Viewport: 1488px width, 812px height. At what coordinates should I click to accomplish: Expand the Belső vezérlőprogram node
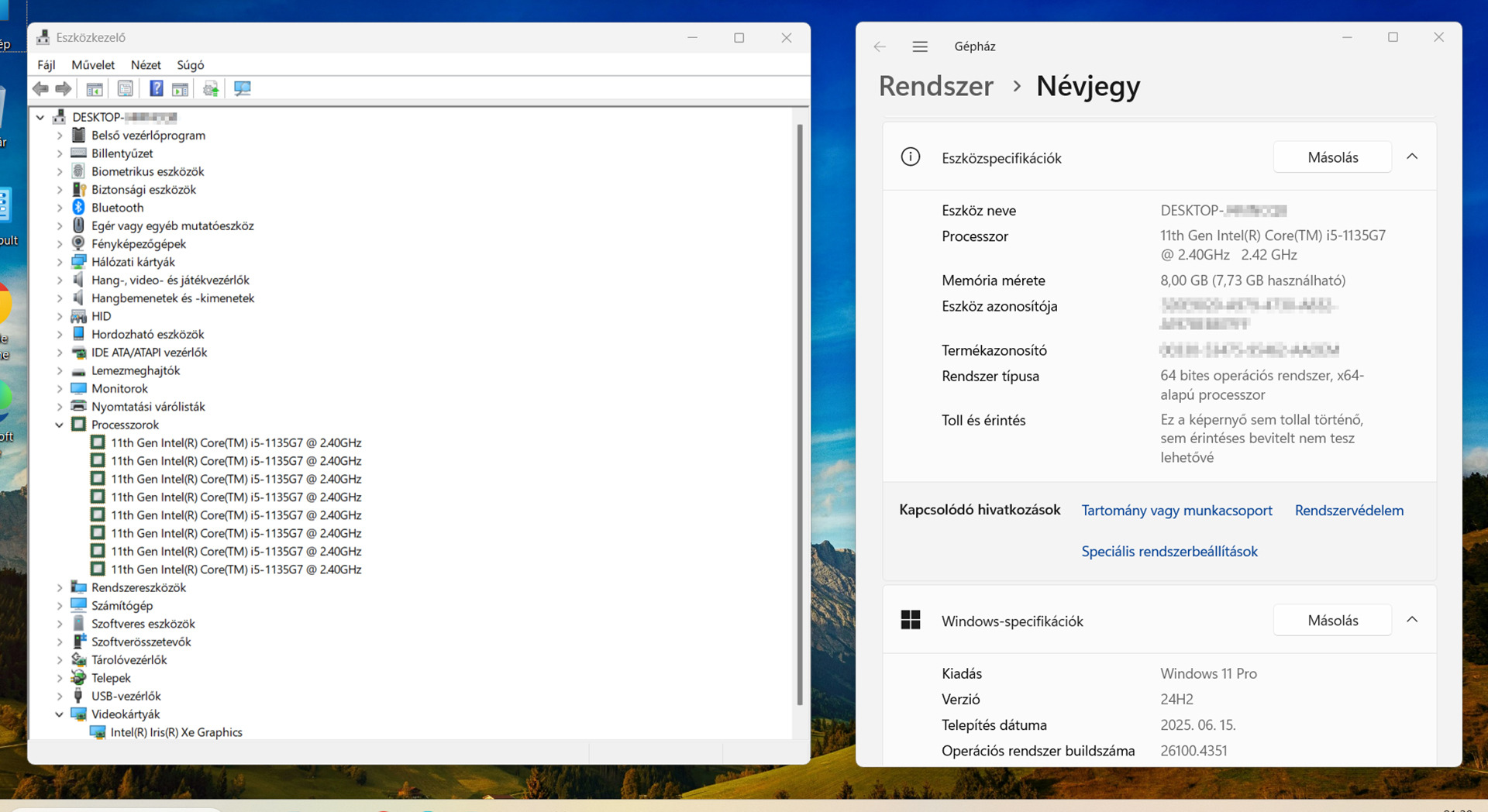59,135
